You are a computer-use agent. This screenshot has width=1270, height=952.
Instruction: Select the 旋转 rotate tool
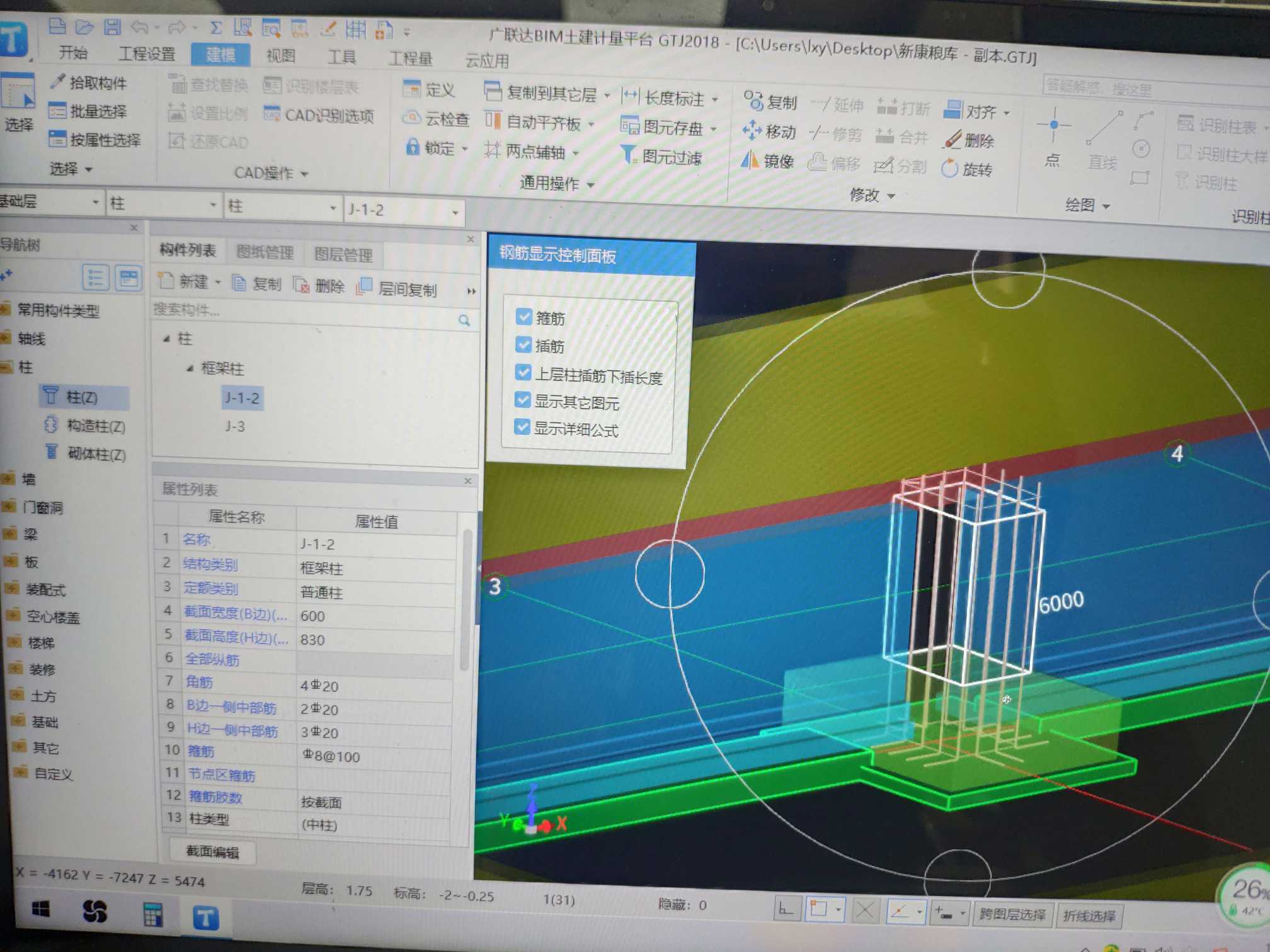tap(967, 169)
